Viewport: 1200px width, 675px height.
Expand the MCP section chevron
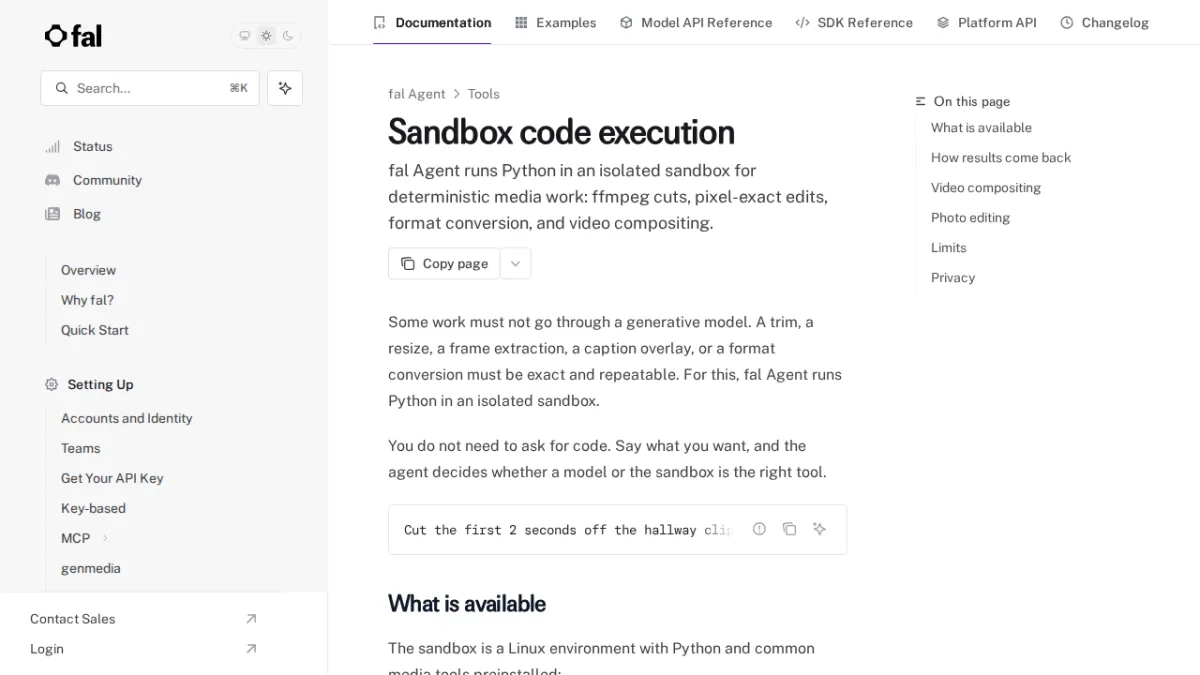[105, 538]
